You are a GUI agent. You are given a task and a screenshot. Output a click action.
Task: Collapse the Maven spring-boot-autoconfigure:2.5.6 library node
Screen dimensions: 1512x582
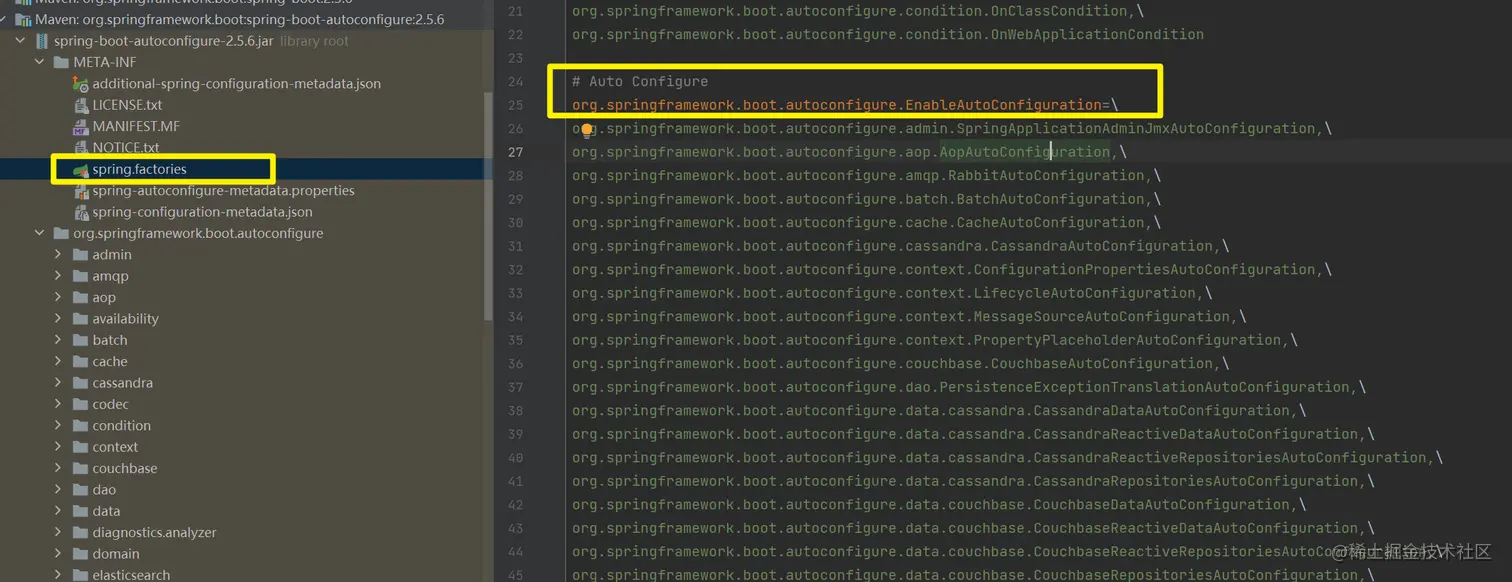(4, 20)
